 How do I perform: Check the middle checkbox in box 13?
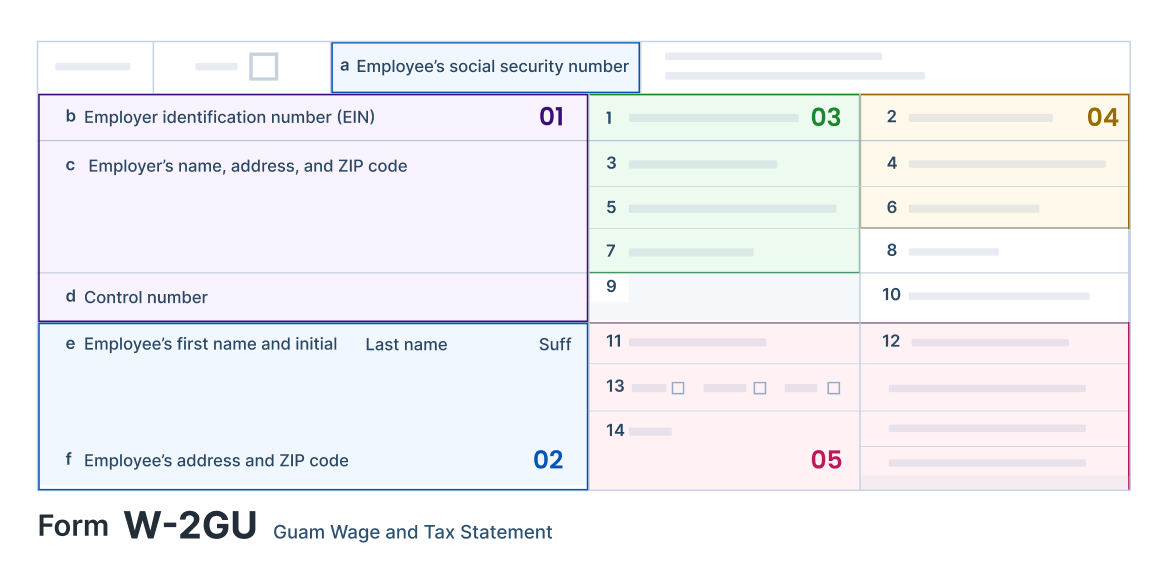(x=760, y=388)
